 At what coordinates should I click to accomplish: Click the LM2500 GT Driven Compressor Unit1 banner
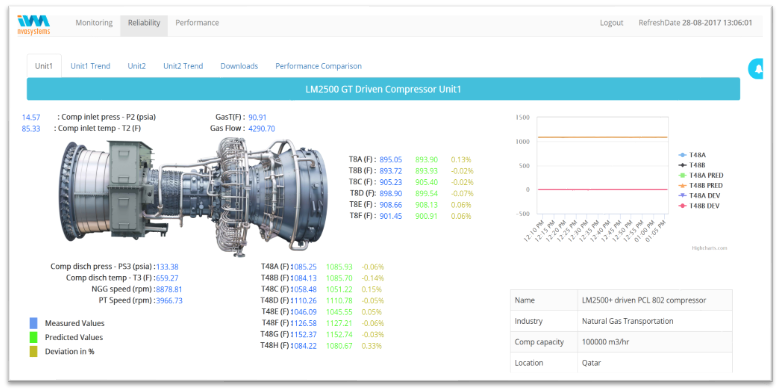[383, 89]
